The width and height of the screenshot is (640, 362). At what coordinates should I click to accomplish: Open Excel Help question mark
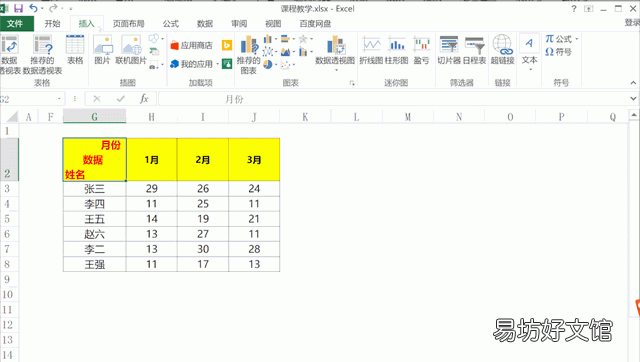pos(574,9)
